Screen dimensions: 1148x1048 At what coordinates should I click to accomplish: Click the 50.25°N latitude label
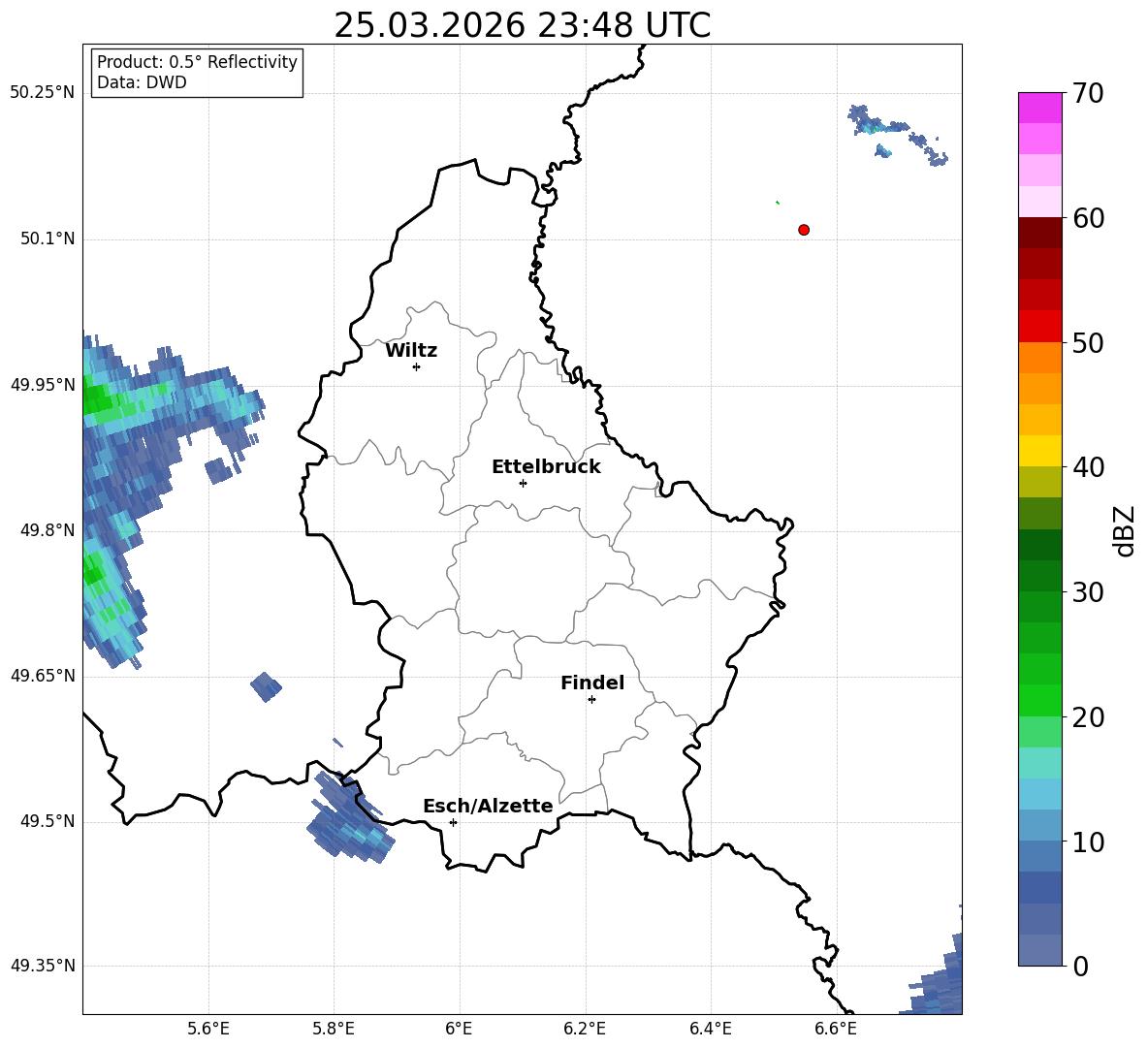(42, 93)
